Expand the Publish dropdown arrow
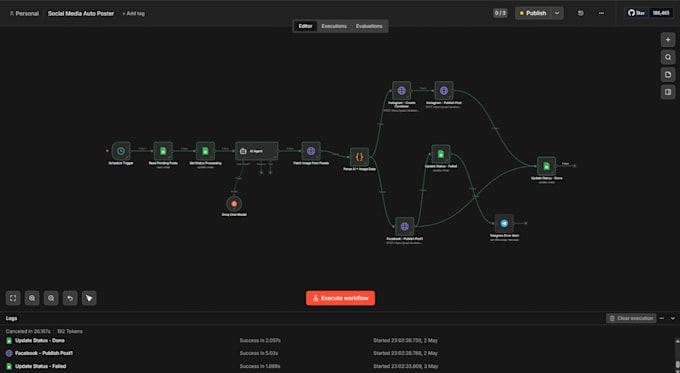Viewport: 680px width, 373px height. 557,13
